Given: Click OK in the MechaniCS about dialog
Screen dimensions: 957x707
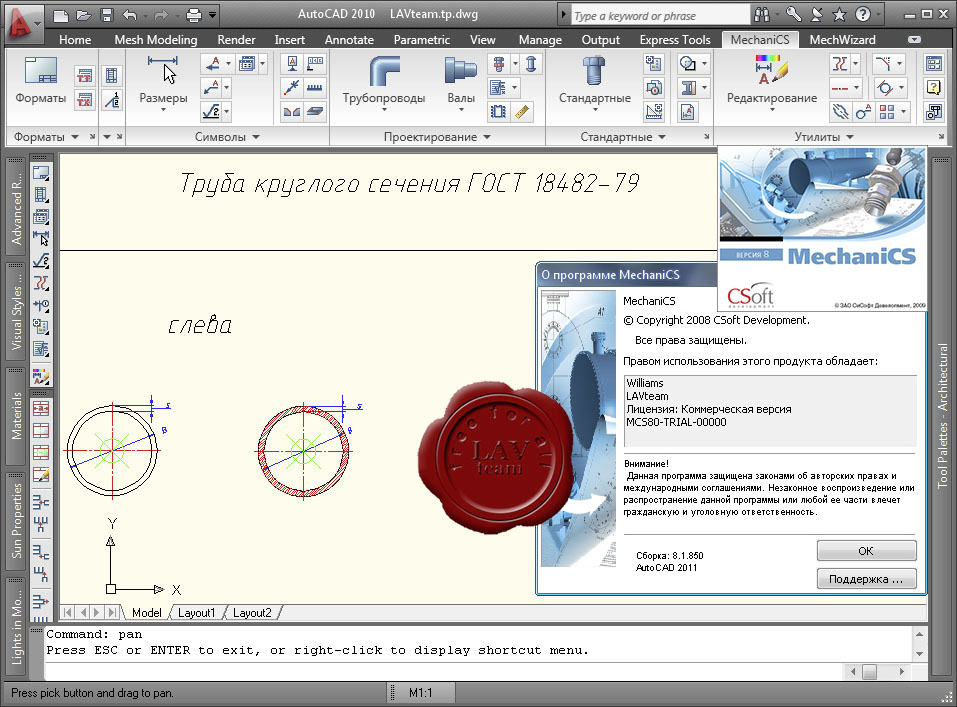Looking at the screenshot, I should tap(866, 551).
